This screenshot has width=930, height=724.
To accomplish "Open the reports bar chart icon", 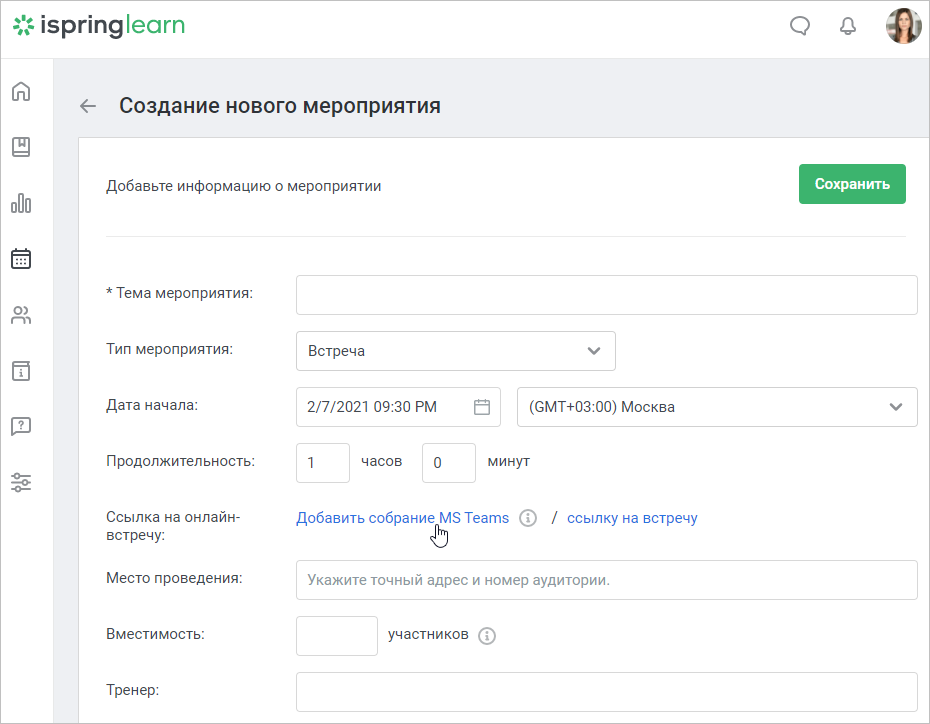I will pyautogui.click(x=21, y=203).
